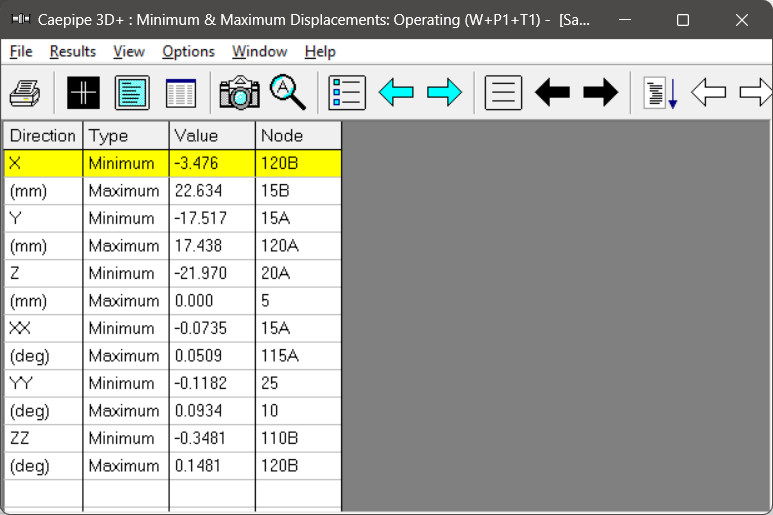The width and height of the screenshot is (773, 515).
Task: Select the value 0.0509 cell
Action: pyautogui.click(x=212, y=356)
